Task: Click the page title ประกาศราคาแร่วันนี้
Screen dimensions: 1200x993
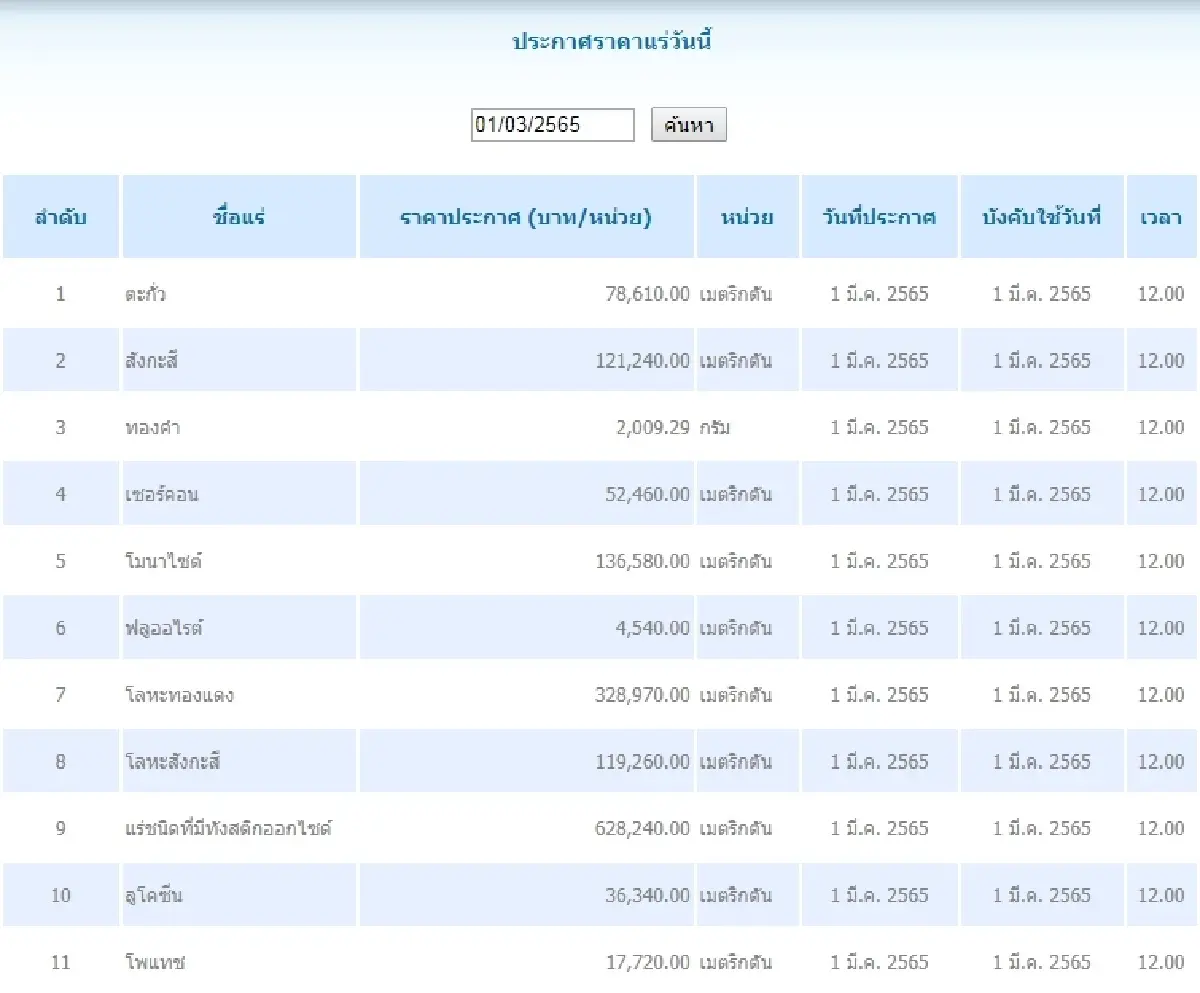Action: point(611,42)
